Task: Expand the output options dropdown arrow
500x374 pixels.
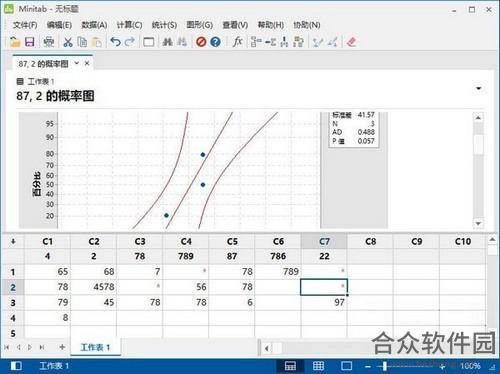Action: pos(479,89)
